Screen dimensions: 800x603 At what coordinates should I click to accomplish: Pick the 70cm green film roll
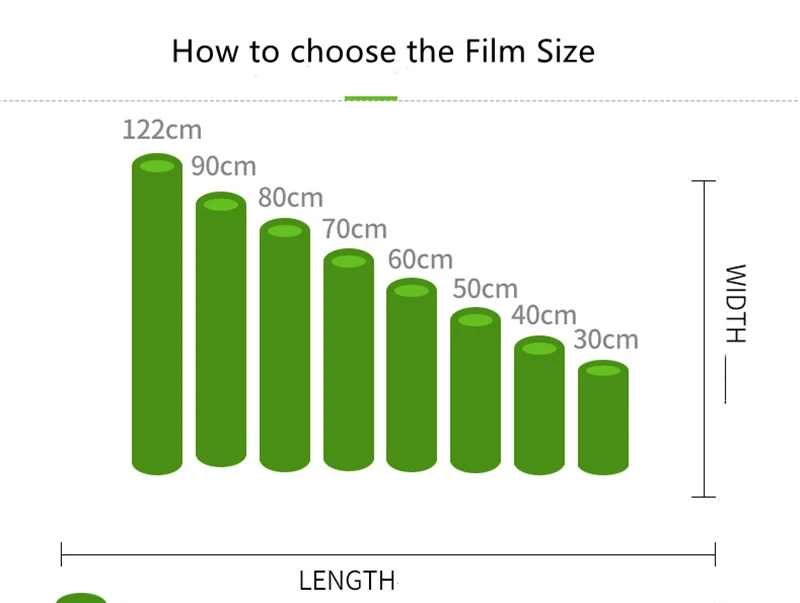tap(349, 360)
